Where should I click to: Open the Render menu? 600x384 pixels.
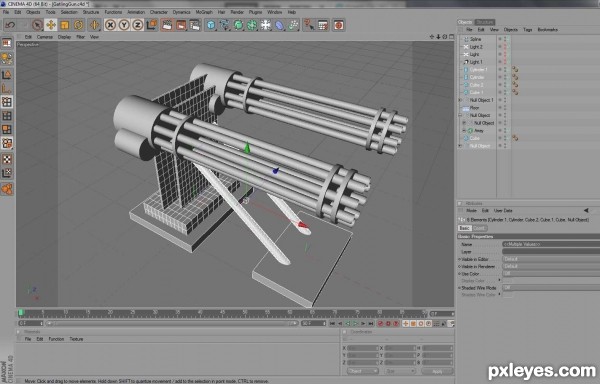(x=237, y=12)
